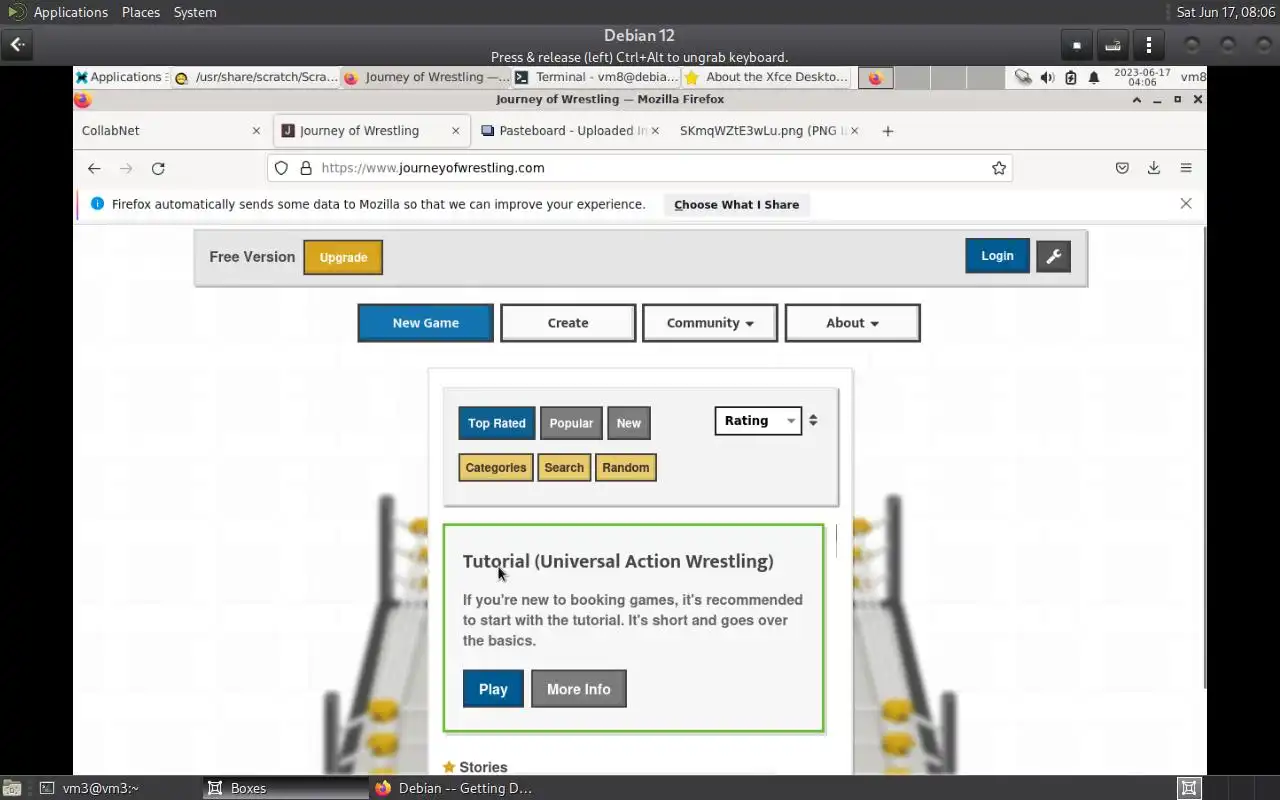The width and height of the screenshot is (1280, 800).
Task: Play the Tutorial game
Action: 493,689
